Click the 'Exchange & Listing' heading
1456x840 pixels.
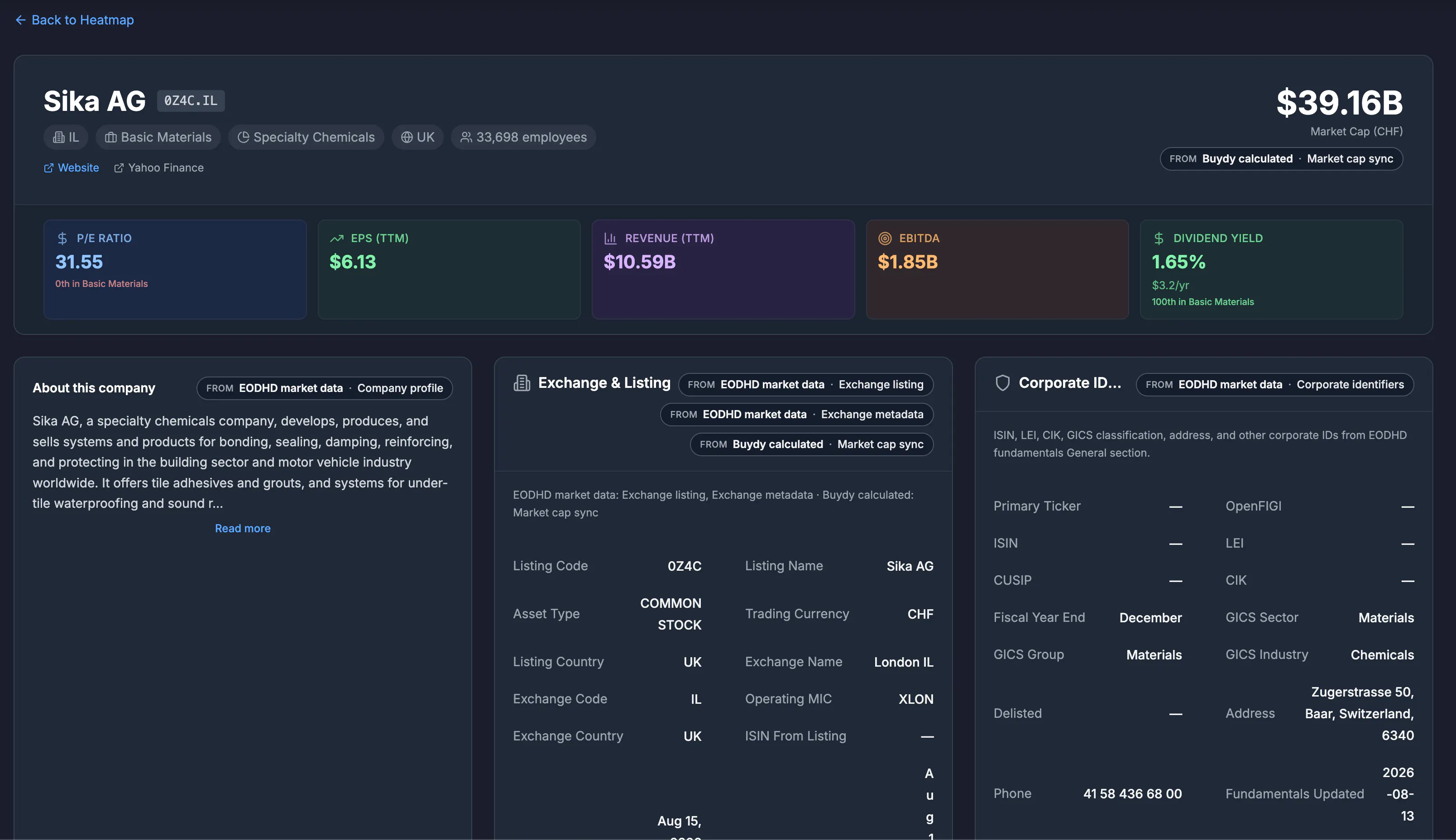click(x=604, y=383)
